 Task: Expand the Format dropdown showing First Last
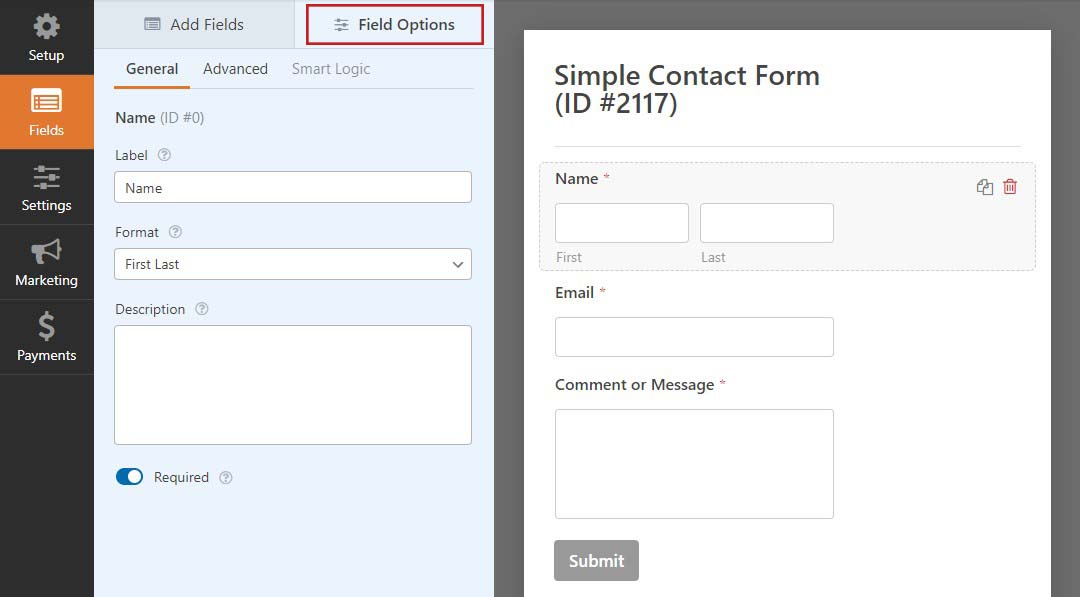pyautogui.click(x=293, y=264)
